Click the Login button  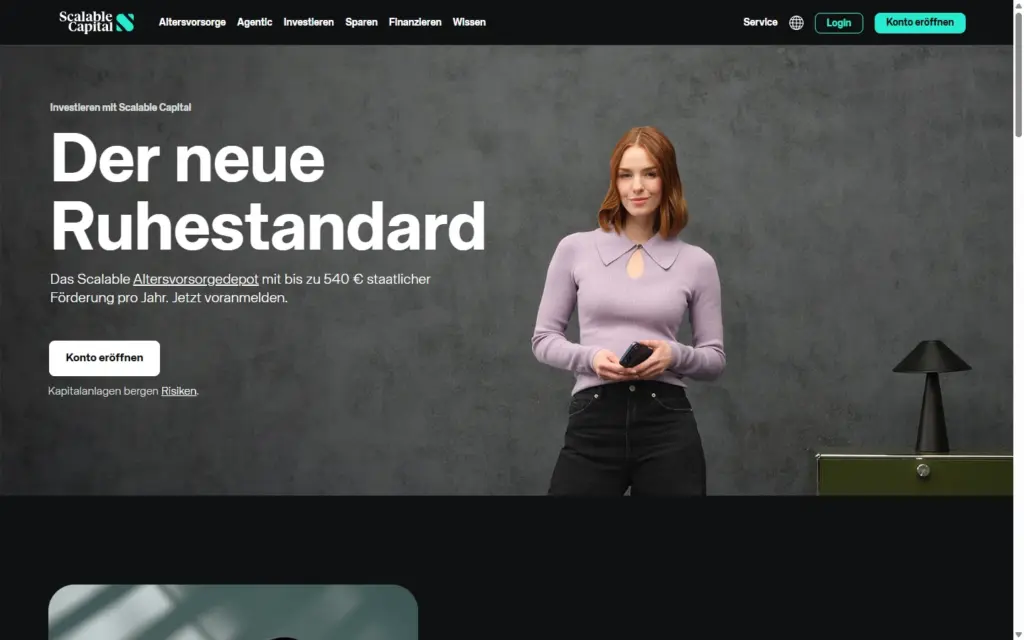tap(839, 23)
